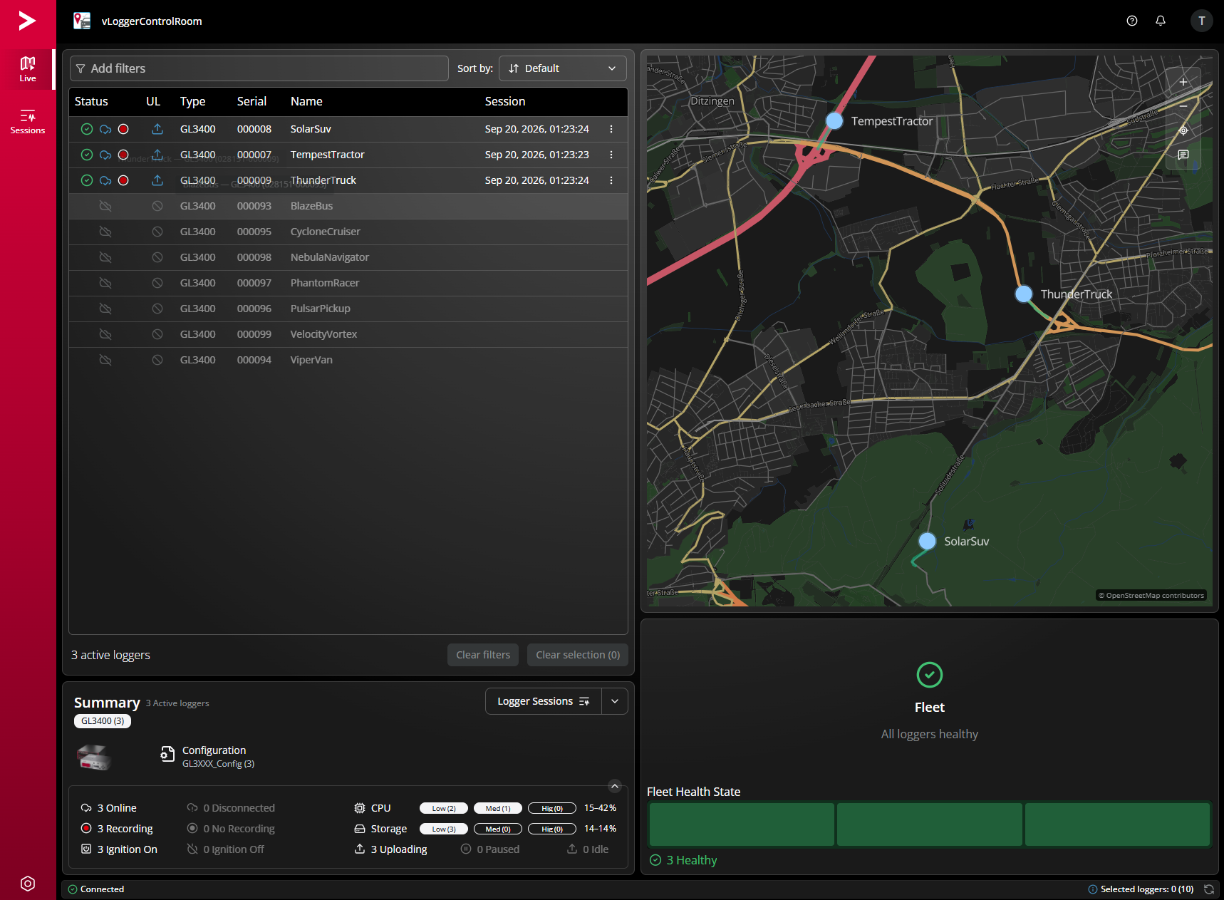Viewport: 1224px width, 900px height.
Task: Sort by Session column header
Action: tap(505, 101)
